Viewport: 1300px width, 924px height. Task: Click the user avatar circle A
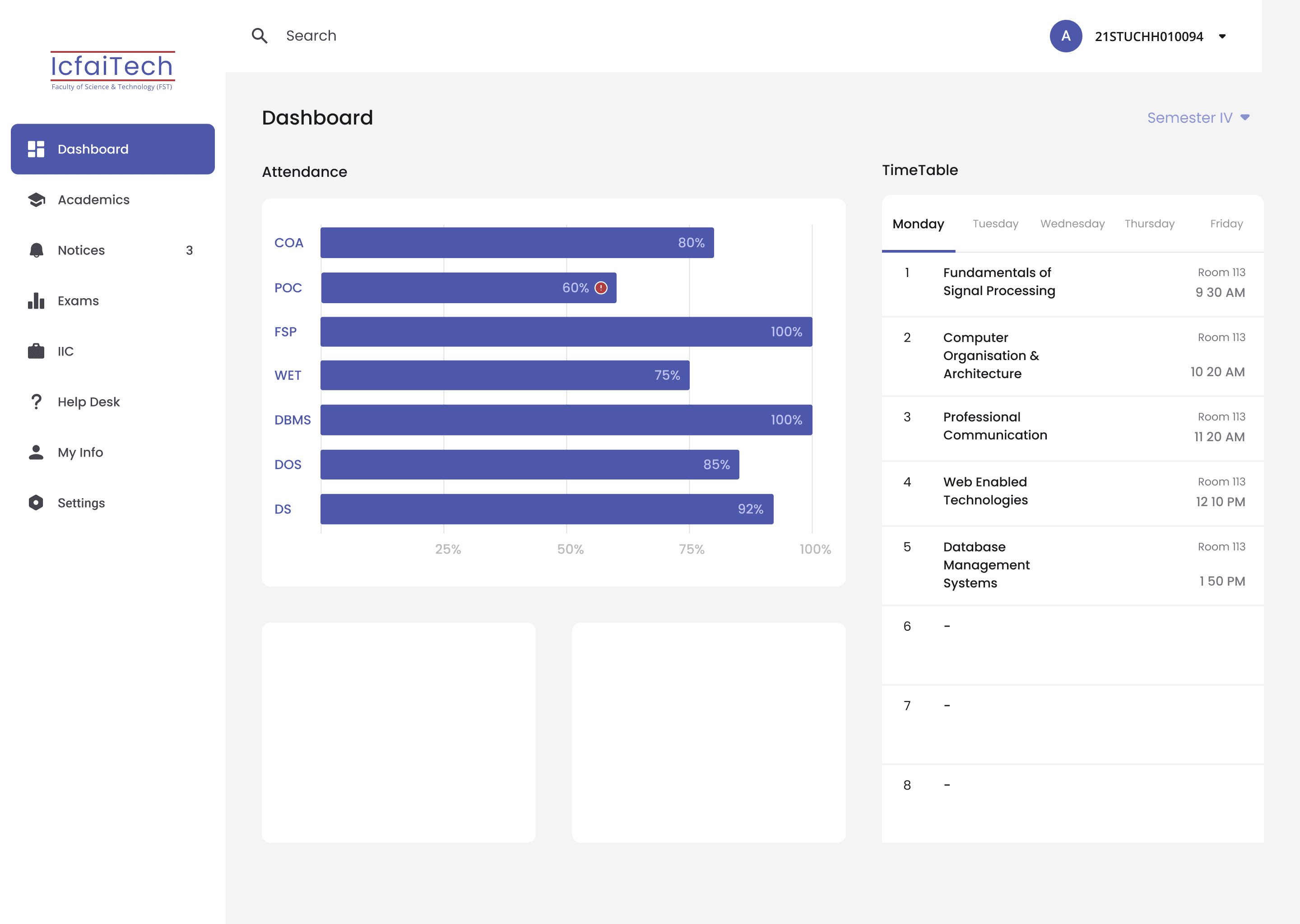(x=1066, y=36)
